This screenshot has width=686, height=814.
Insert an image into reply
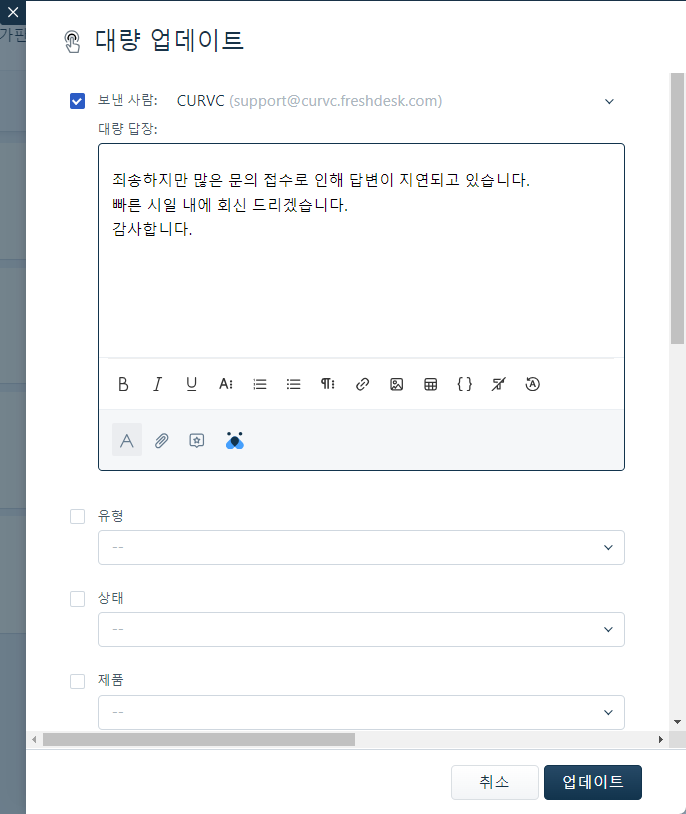click(397, 384)
